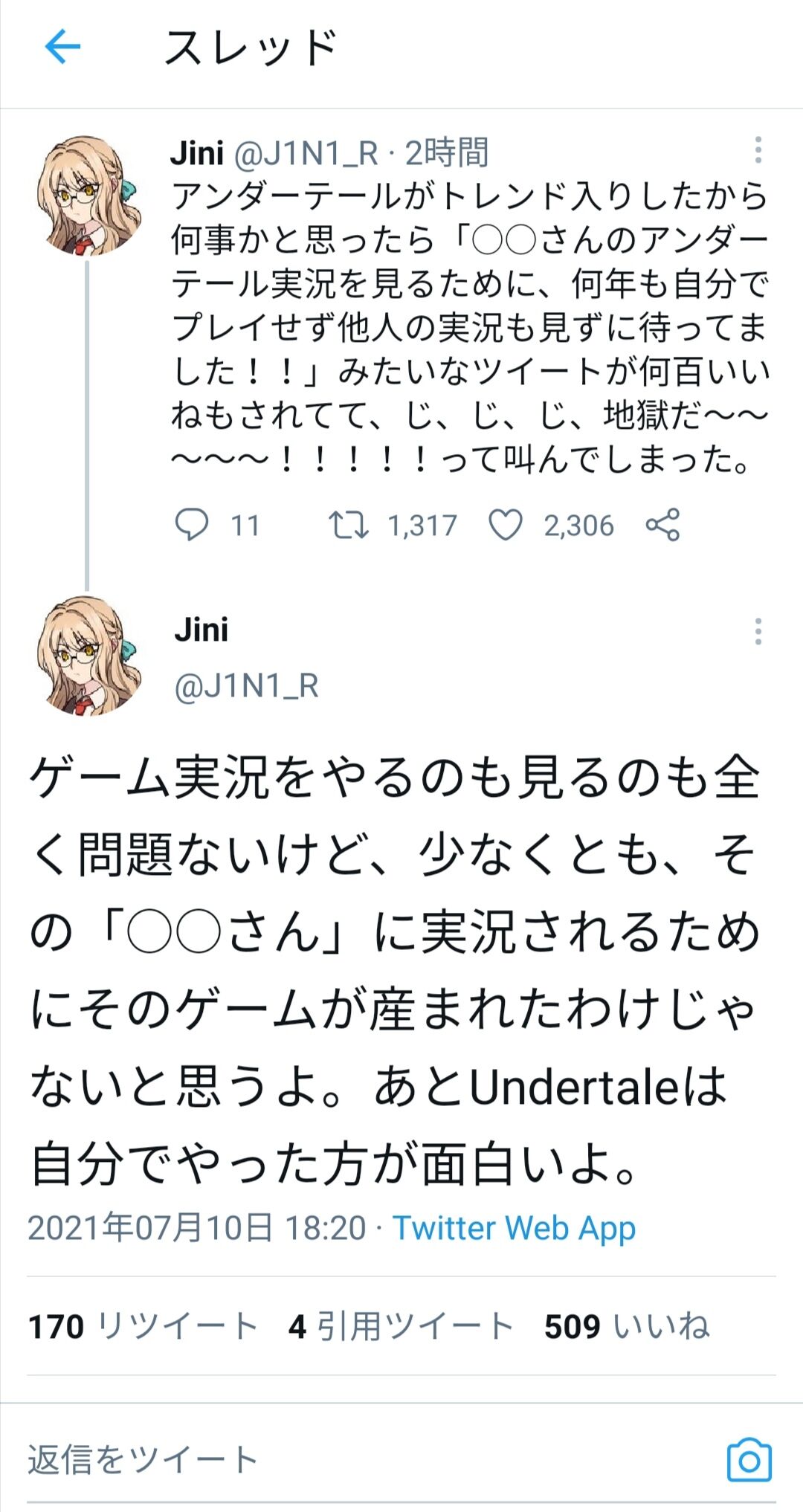This screenshot has height=1512, width=803.
Task: Share the first tweet using share icon
Action: [662, 525]
